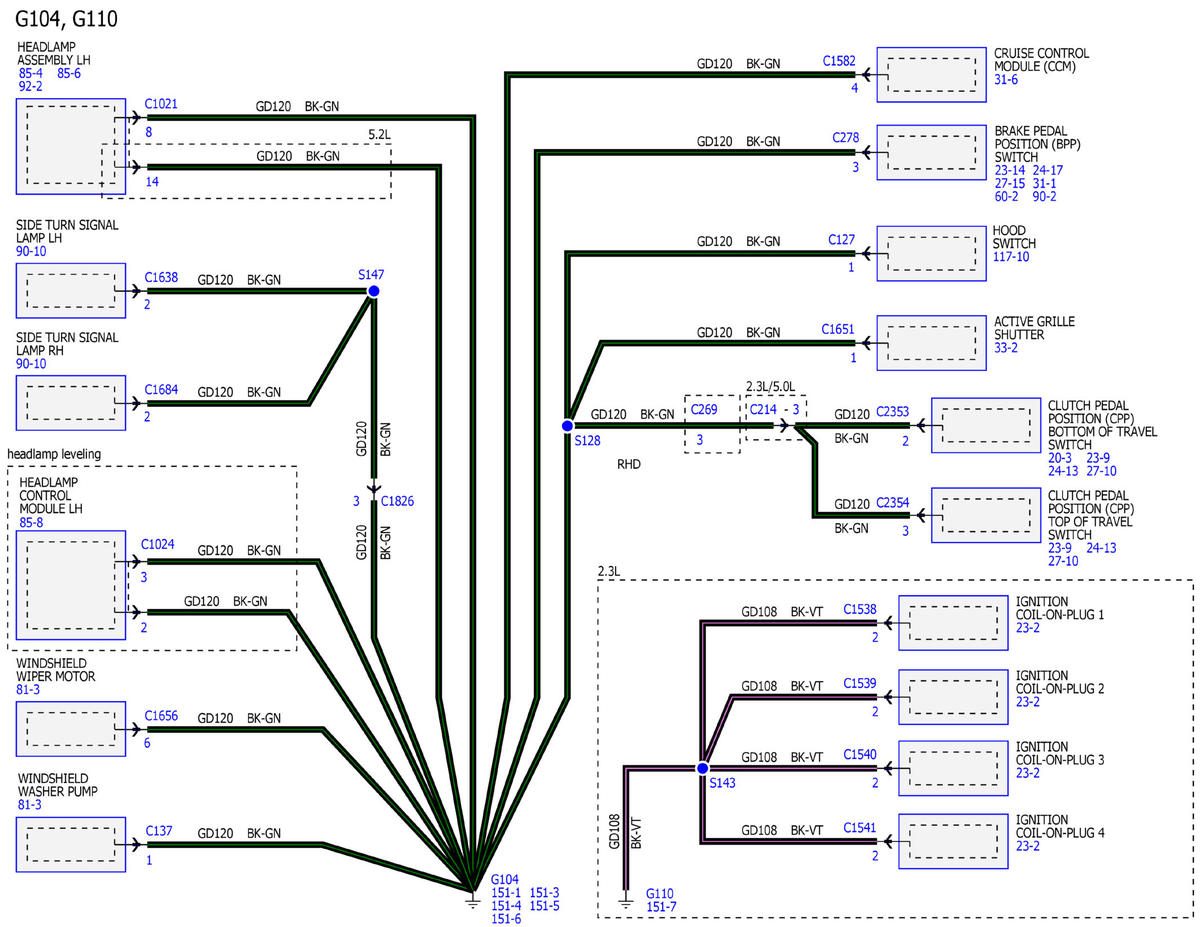This screenshot has width=1200, height=927.
Task: Click the C137 connector link
Action: tap(158, 829)
